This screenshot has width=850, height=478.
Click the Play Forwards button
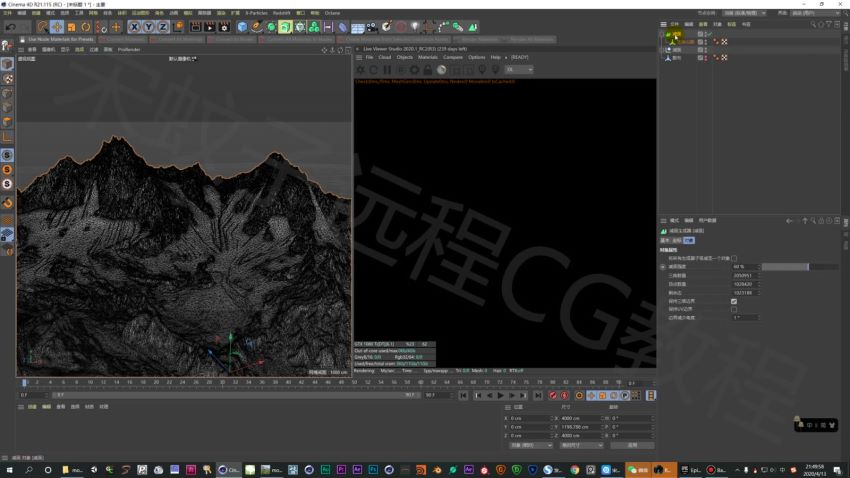pyautogui.click(x=500, y=396)
